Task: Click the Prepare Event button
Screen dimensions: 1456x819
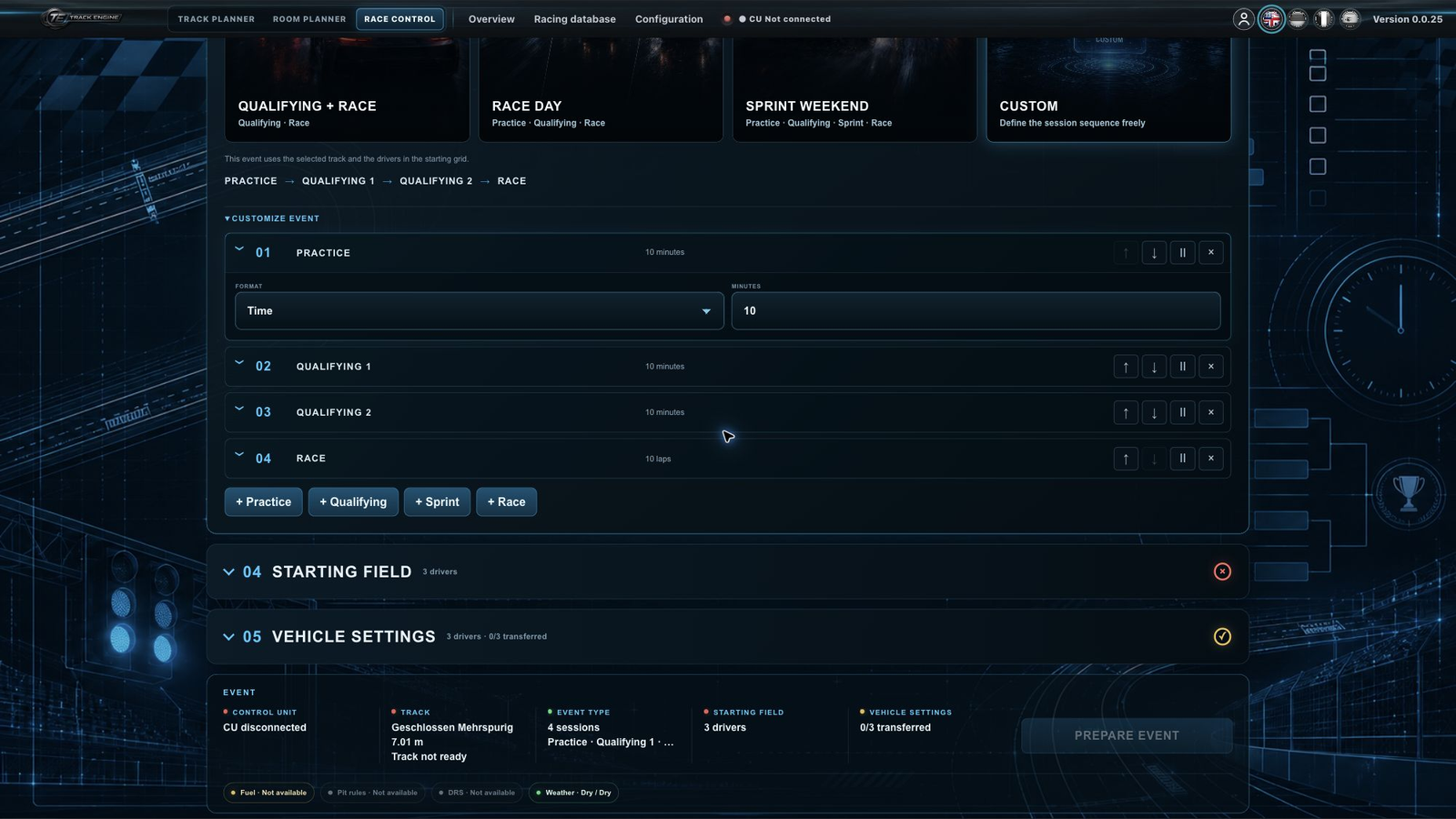Action: 1127,735
